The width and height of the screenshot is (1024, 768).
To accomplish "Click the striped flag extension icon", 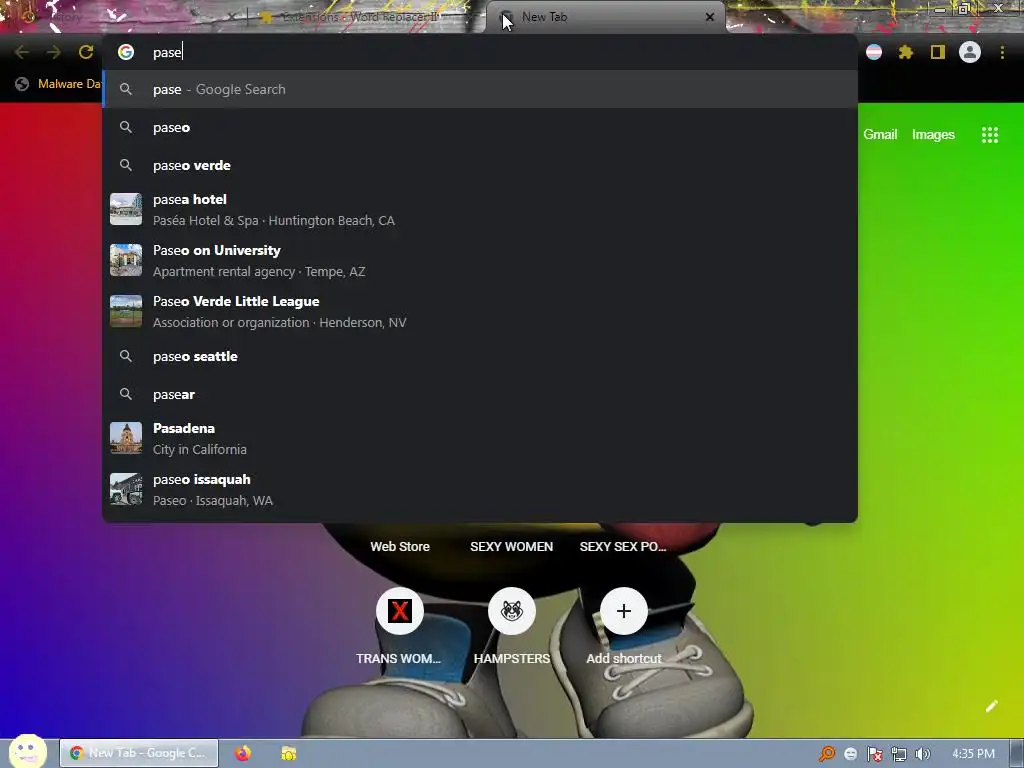I will point(874,52).
